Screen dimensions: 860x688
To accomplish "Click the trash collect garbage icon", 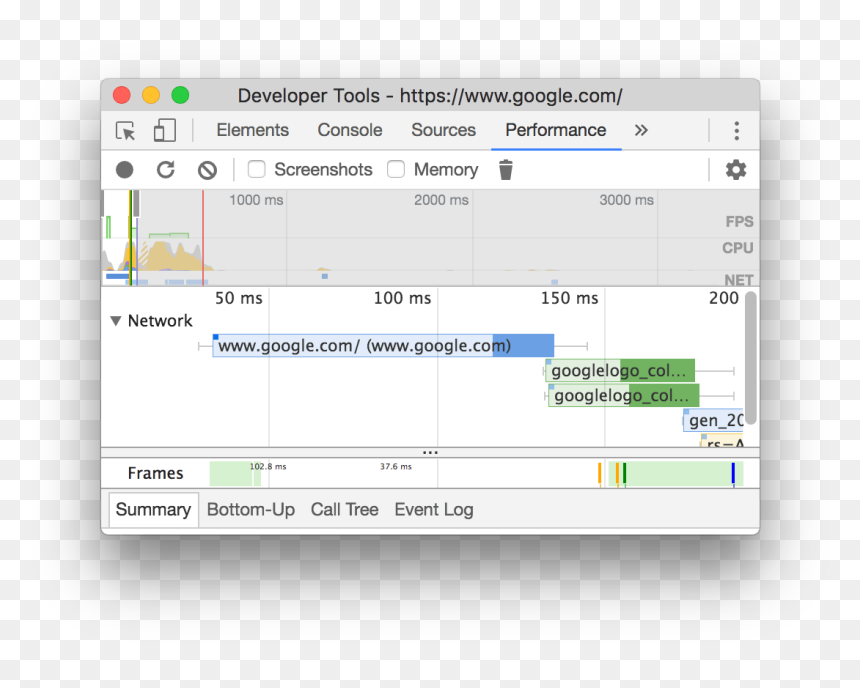I will 506,170.
